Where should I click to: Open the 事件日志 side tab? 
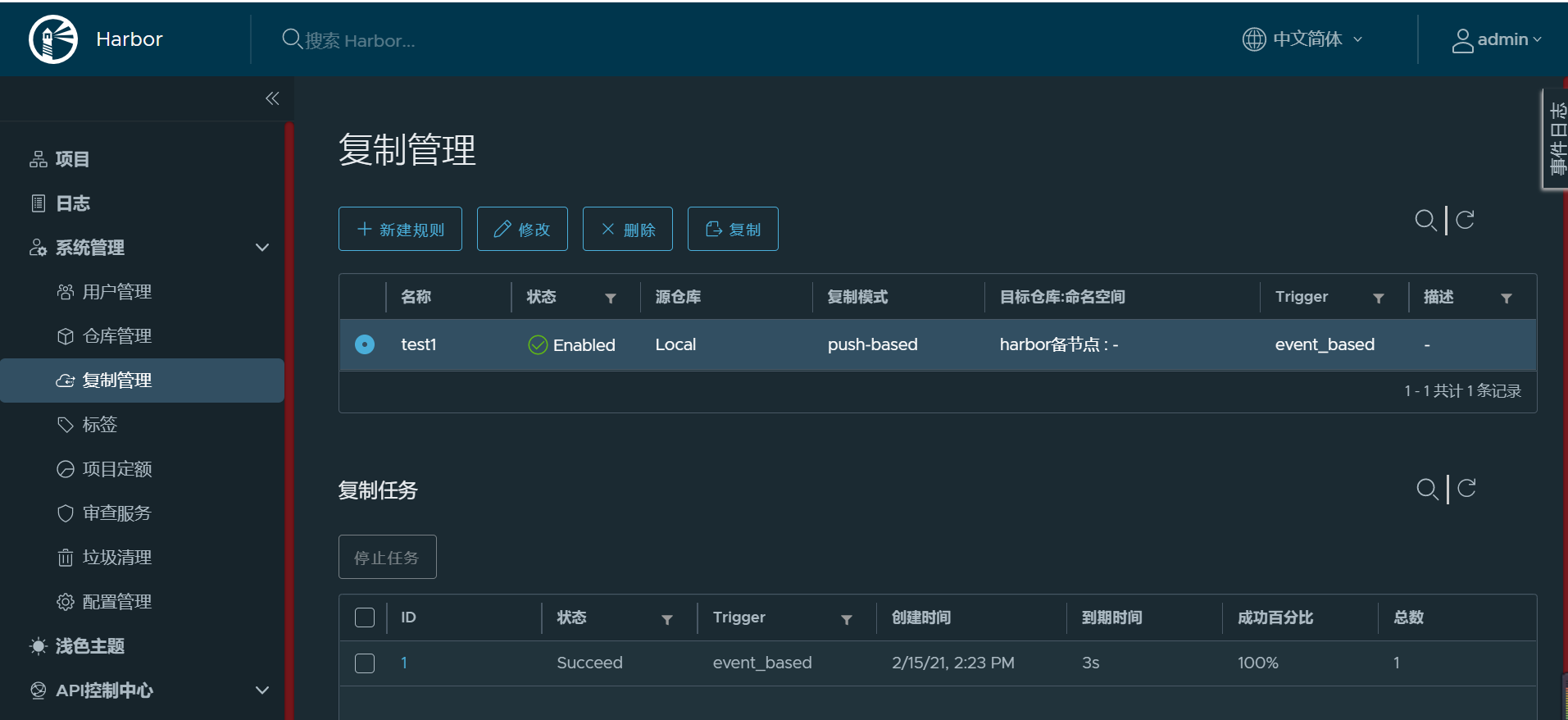point(1557,139)
